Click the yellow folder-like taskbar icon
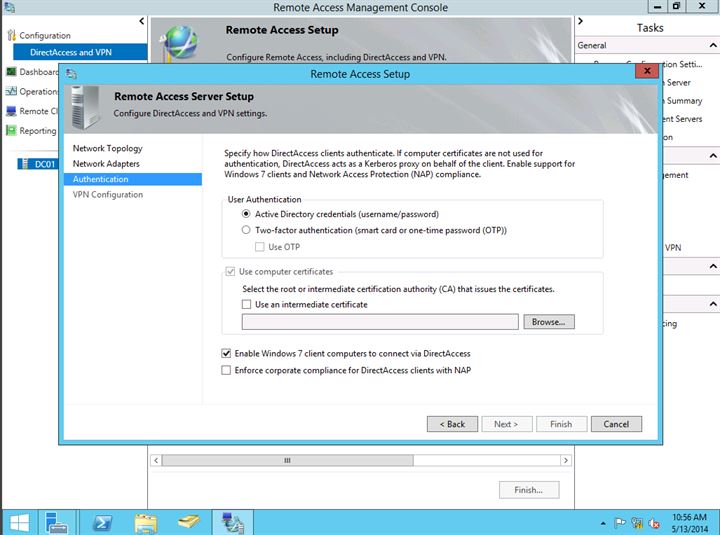Viewport: 720px width, 535px height. [x=188, y=522]
